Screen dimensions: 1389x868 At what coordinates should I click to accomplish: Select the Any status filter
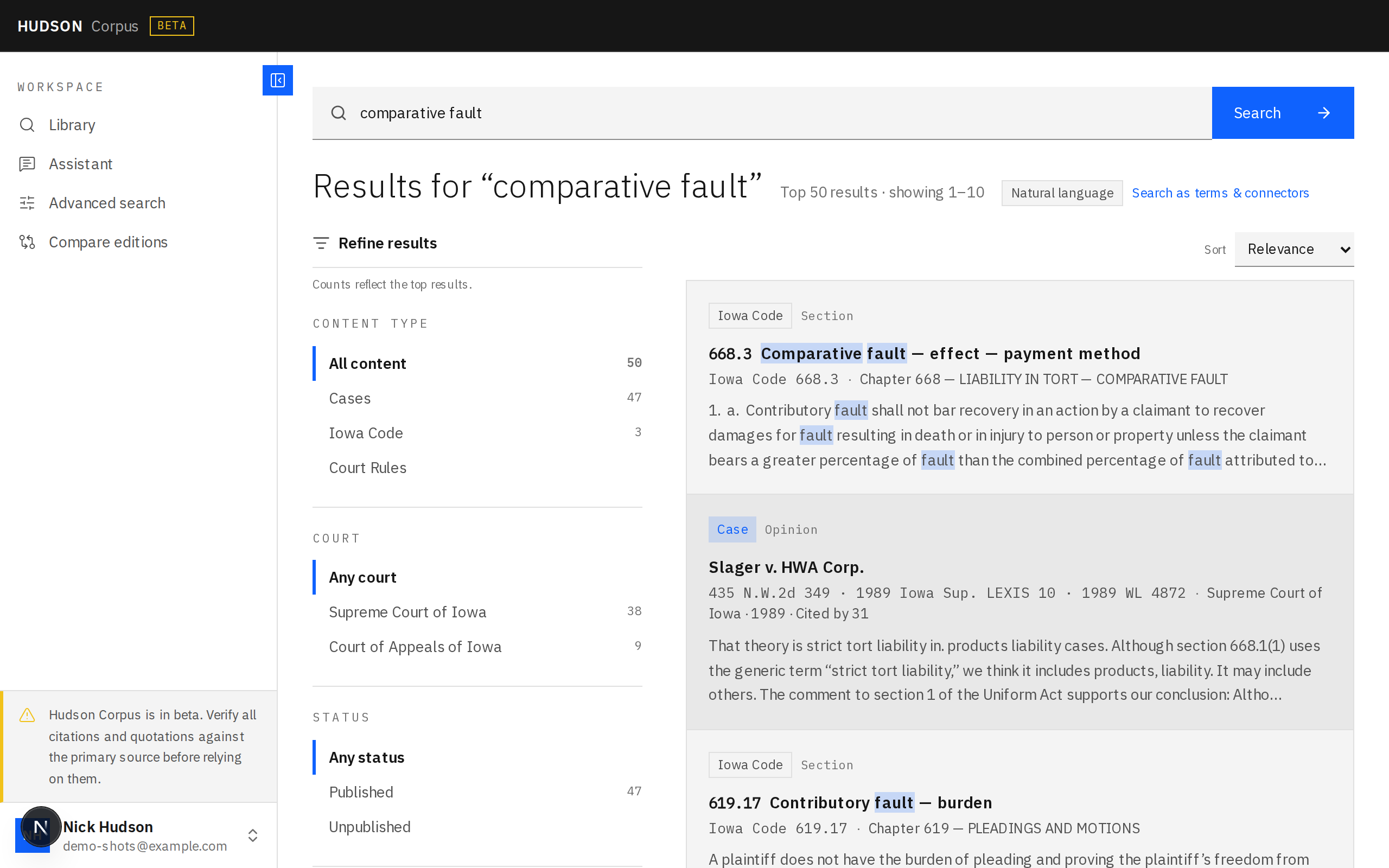click(477, 757)
